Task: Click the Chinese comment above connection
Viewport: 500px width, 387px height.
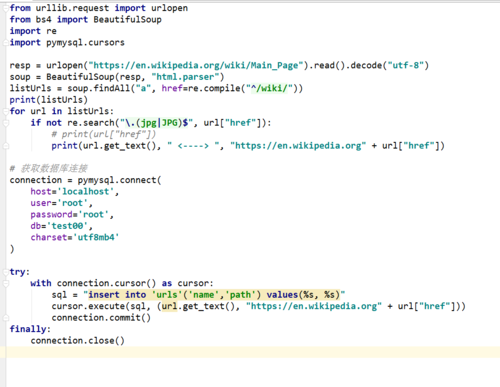Action: tap(49, 168)
